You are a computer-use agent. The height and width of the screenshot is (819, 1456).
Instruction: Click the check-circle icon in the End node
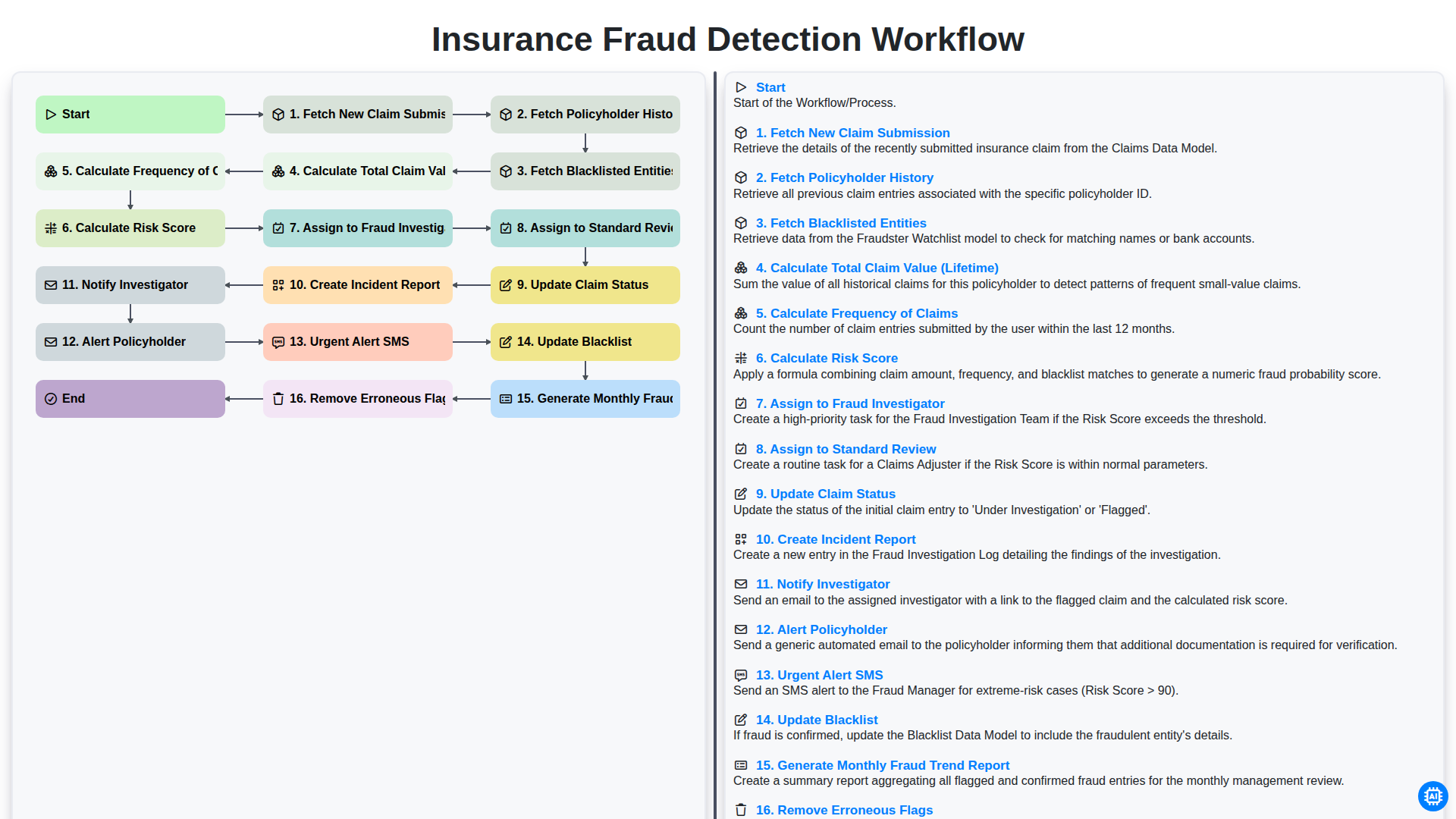pyautogui.click(x=51, y=399)
